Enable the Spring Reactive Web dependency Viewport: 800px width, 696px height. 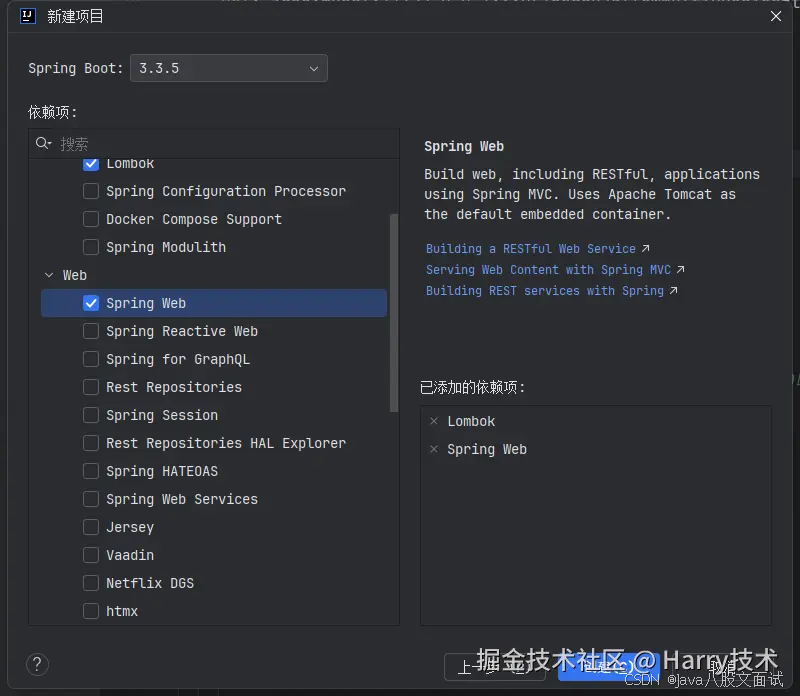90,331
